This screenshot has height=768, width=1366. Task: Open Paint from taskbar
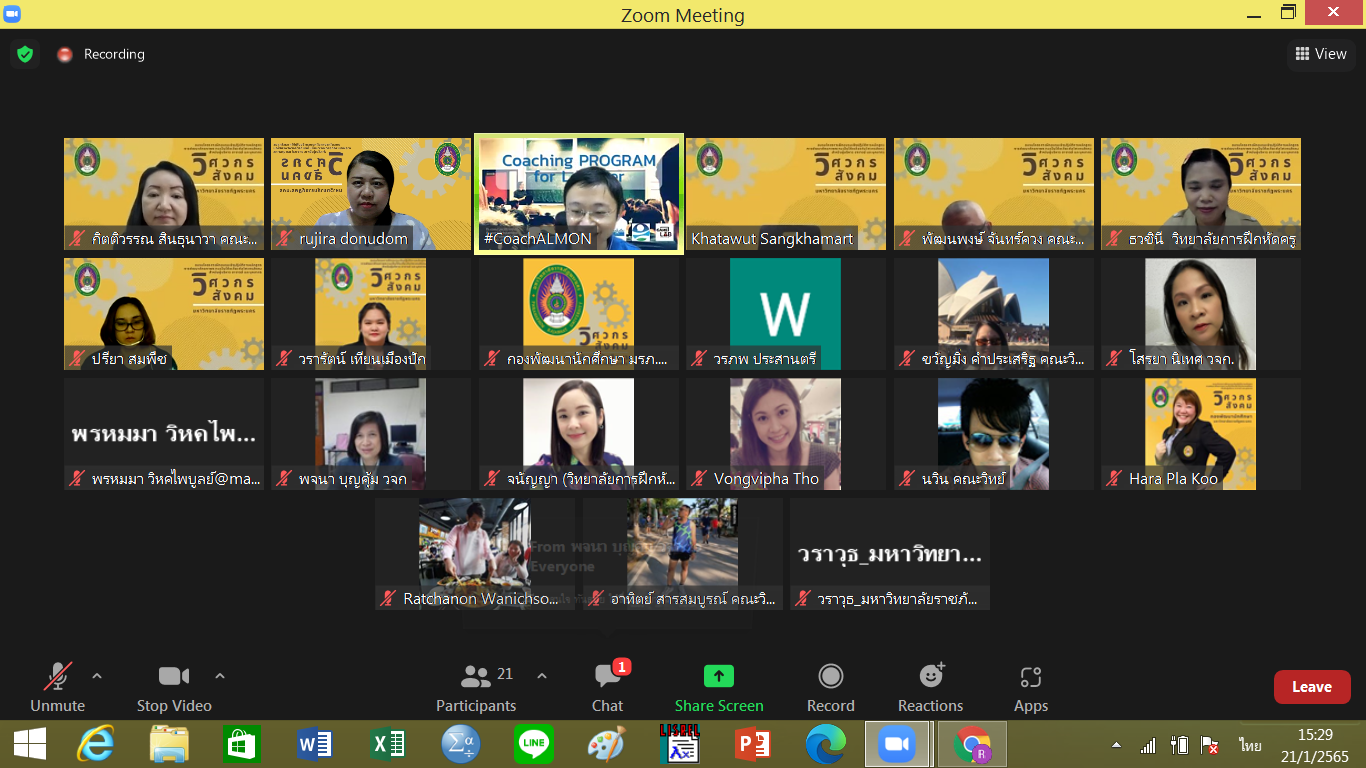606,744
